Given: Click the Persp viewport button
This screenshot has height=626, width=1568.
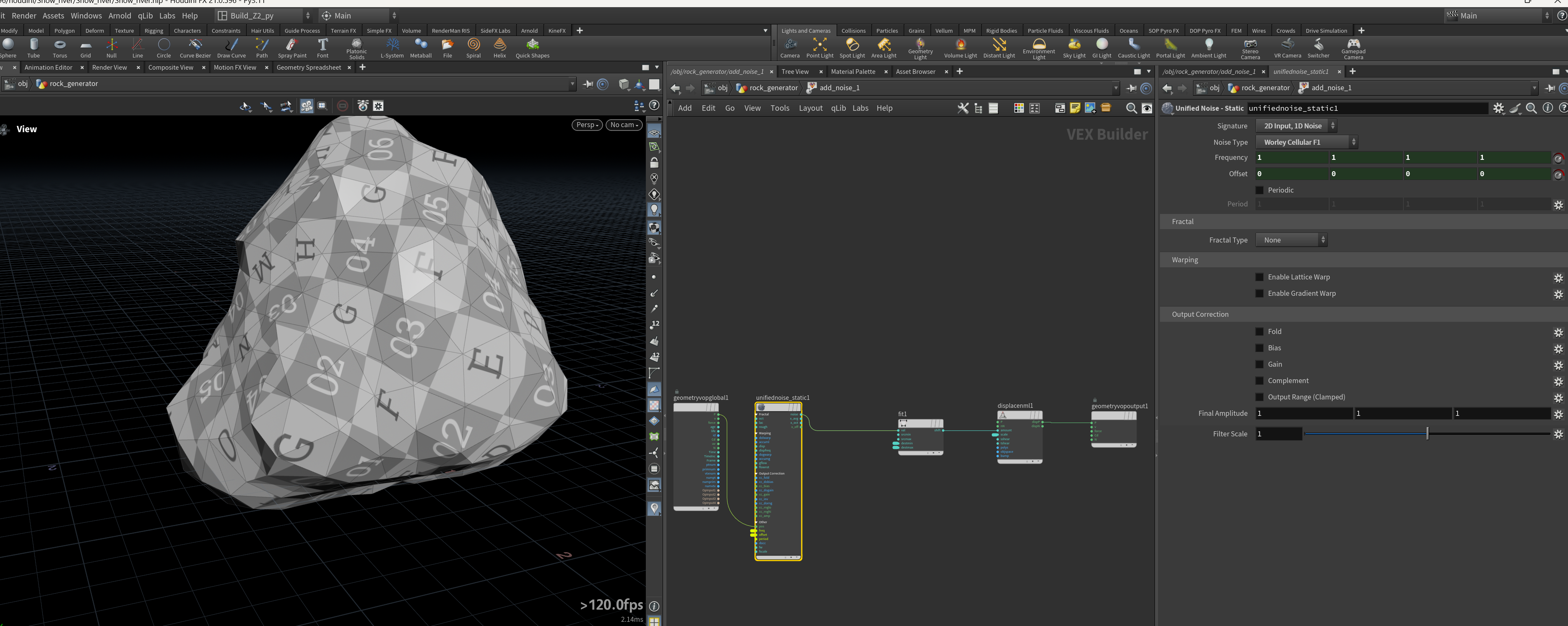Looking at the screenshot, I should [x=588, y=125].
